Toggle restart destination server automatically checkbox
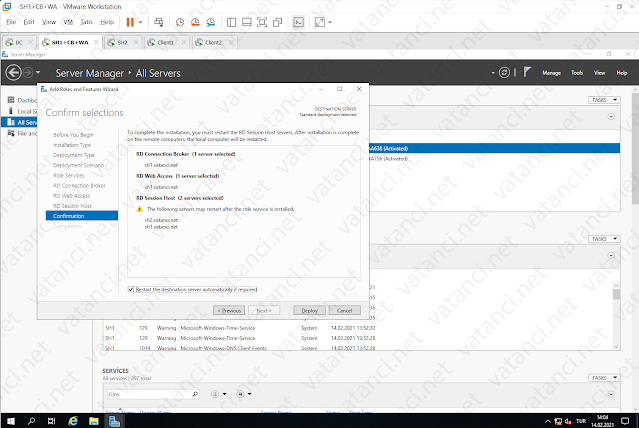 click(131, 289)
